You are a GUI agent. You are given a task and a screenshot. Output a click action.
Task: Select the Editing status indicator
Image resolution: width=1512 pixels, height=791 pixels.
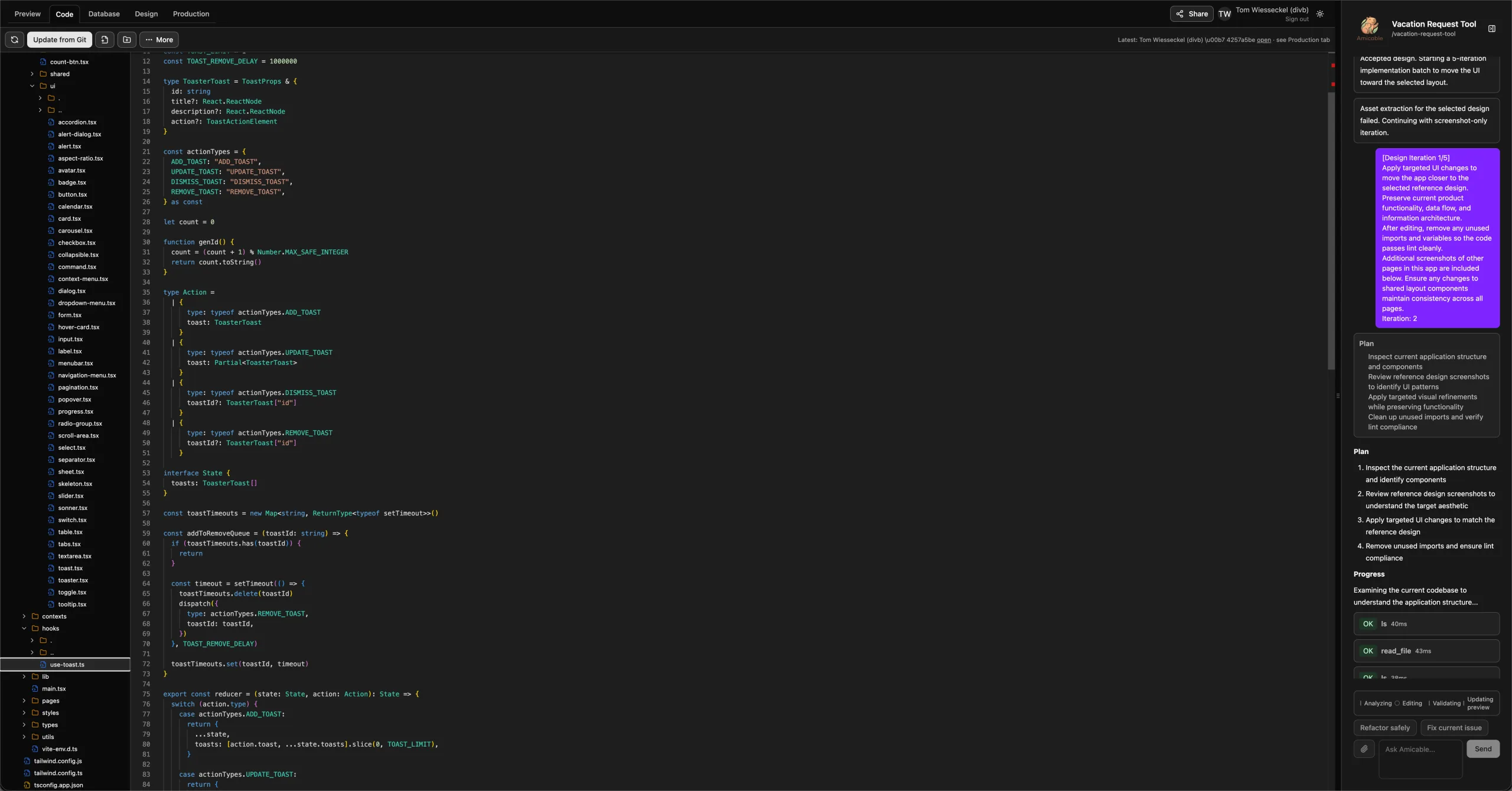pos(1410,703)
